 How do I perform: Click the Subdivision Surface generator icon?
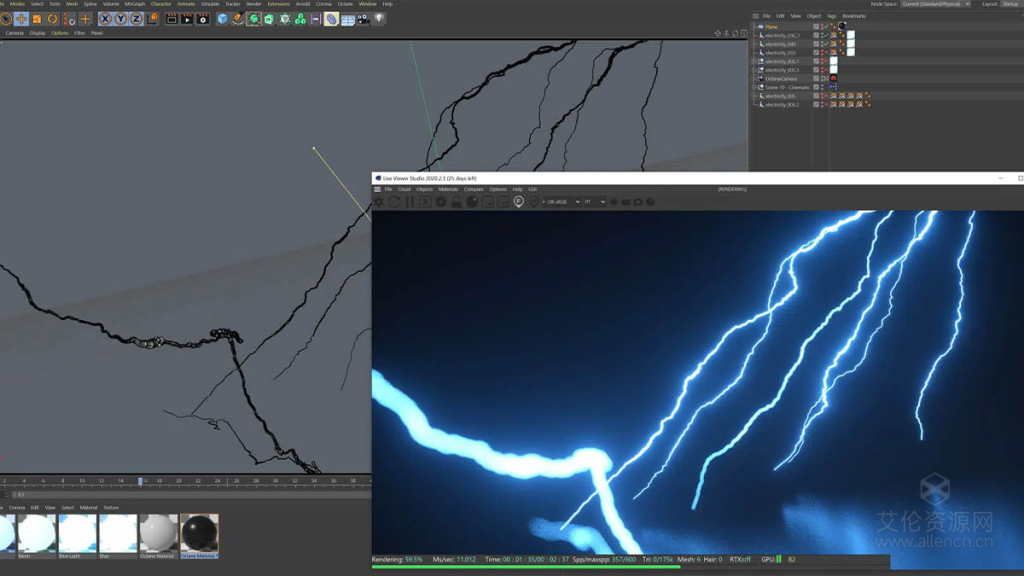(x=253, y=19)
